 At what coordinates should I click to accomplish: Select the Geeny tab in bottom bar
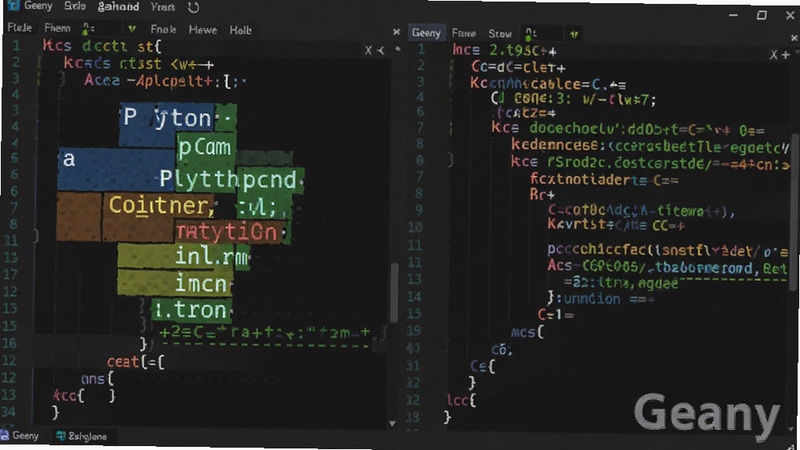[25, 435]
